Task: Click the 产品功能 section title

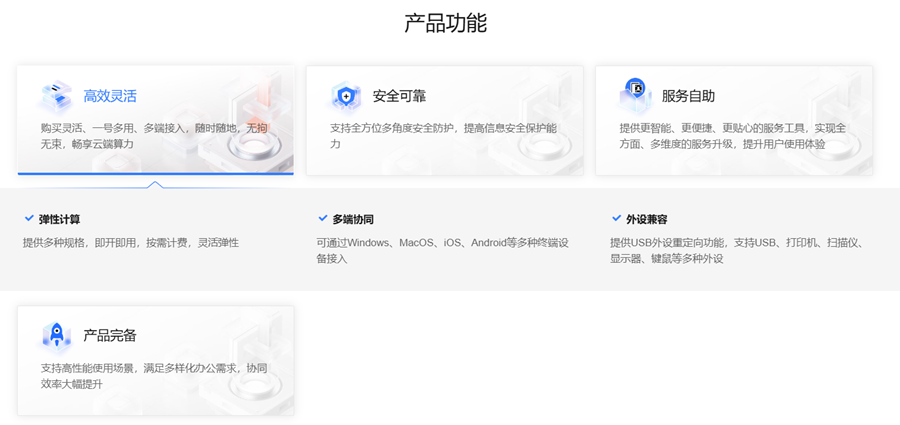Action: tap(446, 23)
